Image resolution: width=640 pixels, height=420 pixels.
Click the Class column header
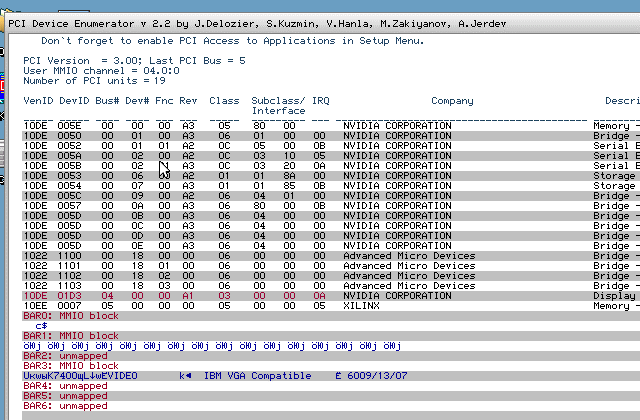(224, 101)
